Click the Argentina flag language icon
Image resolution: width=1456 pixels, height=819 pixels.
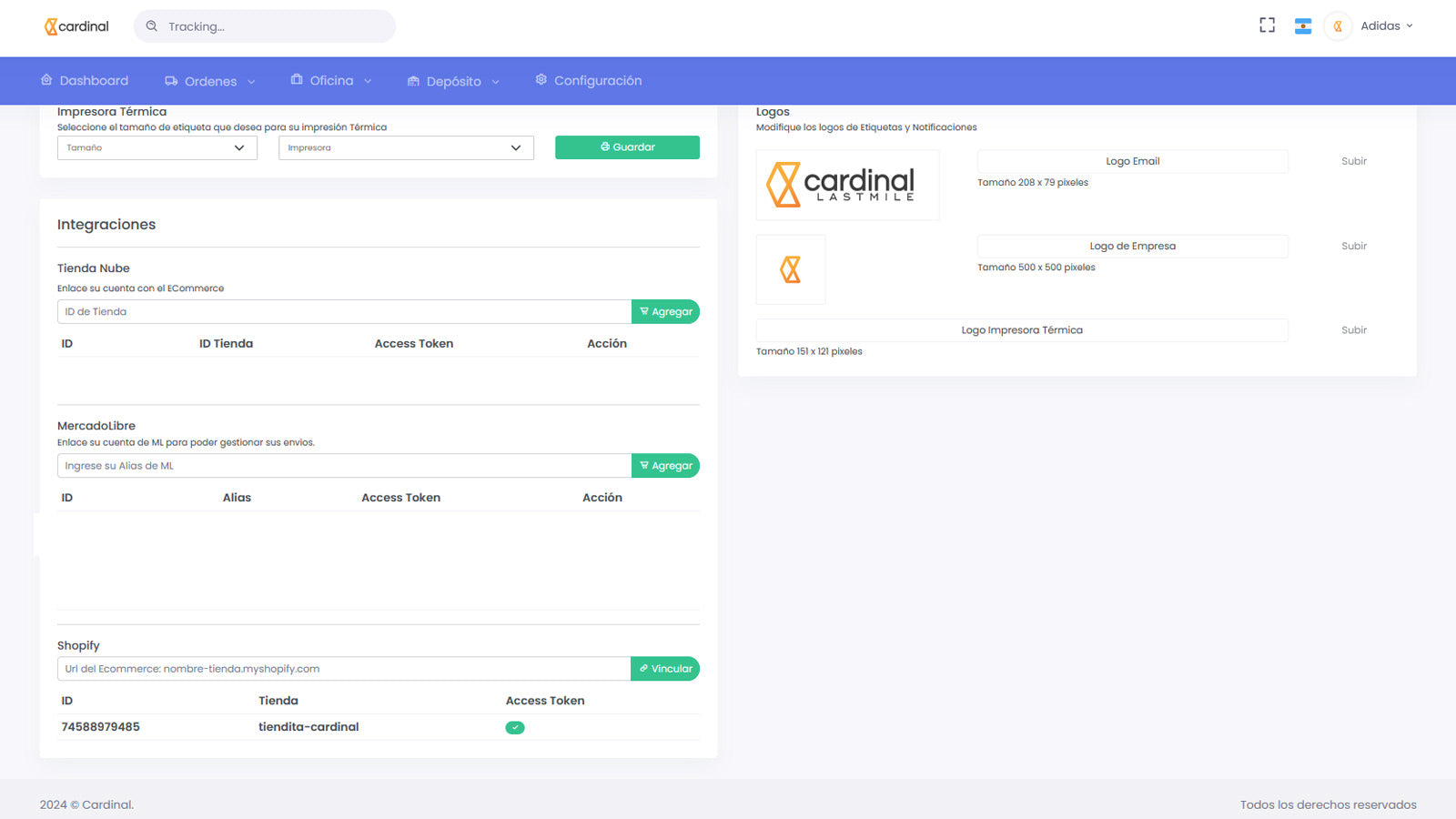click(x=1303, y=25)
